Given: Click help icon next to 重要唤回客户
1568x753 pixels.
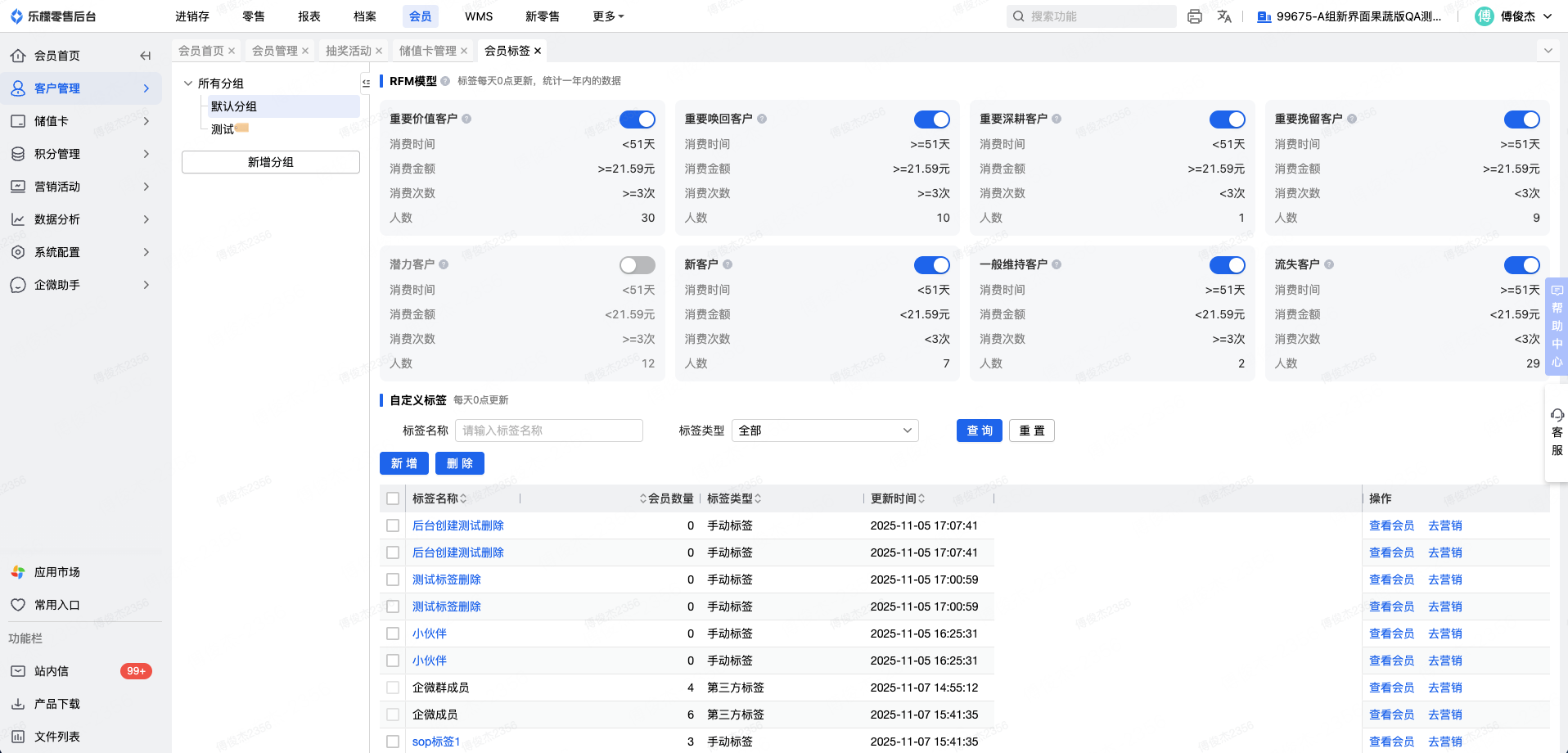Looking at the screenshot, I should point(762,119).
